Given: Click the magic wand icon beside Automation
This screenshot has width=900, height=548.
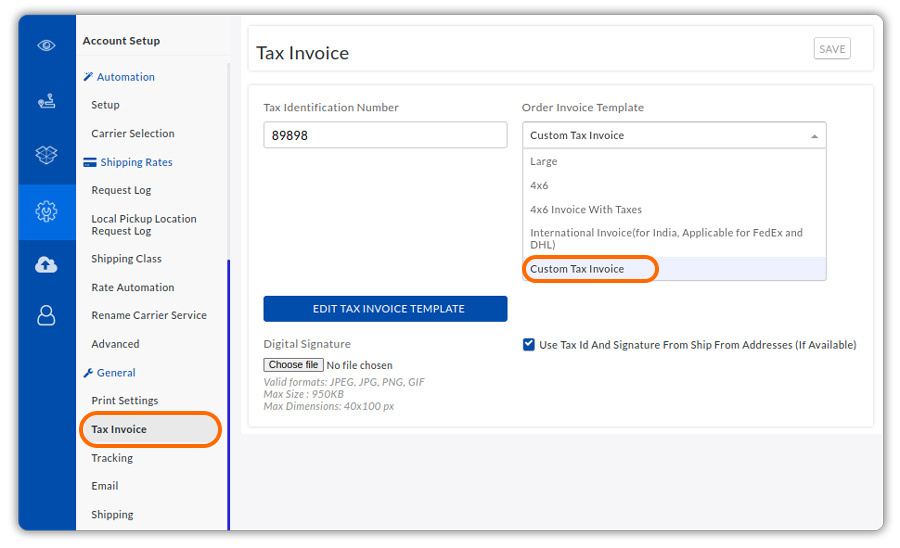Looking at the screenshot, I should coord(88,76).
